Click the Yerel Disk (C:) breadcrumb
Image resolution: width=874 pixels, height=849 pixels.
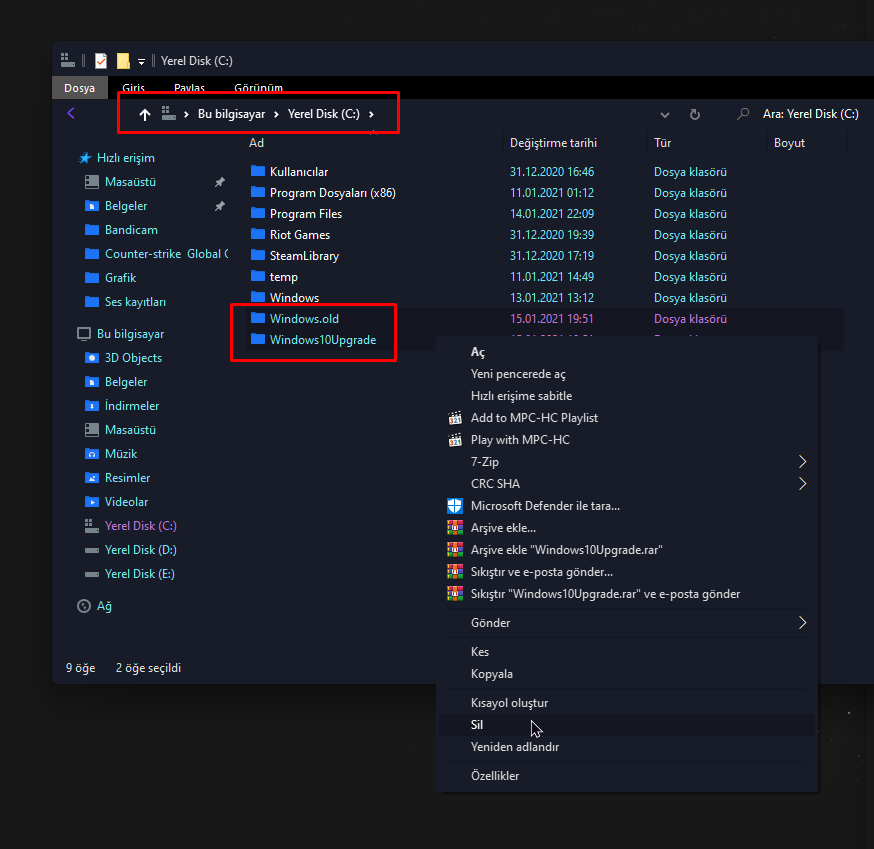(323, 114)
